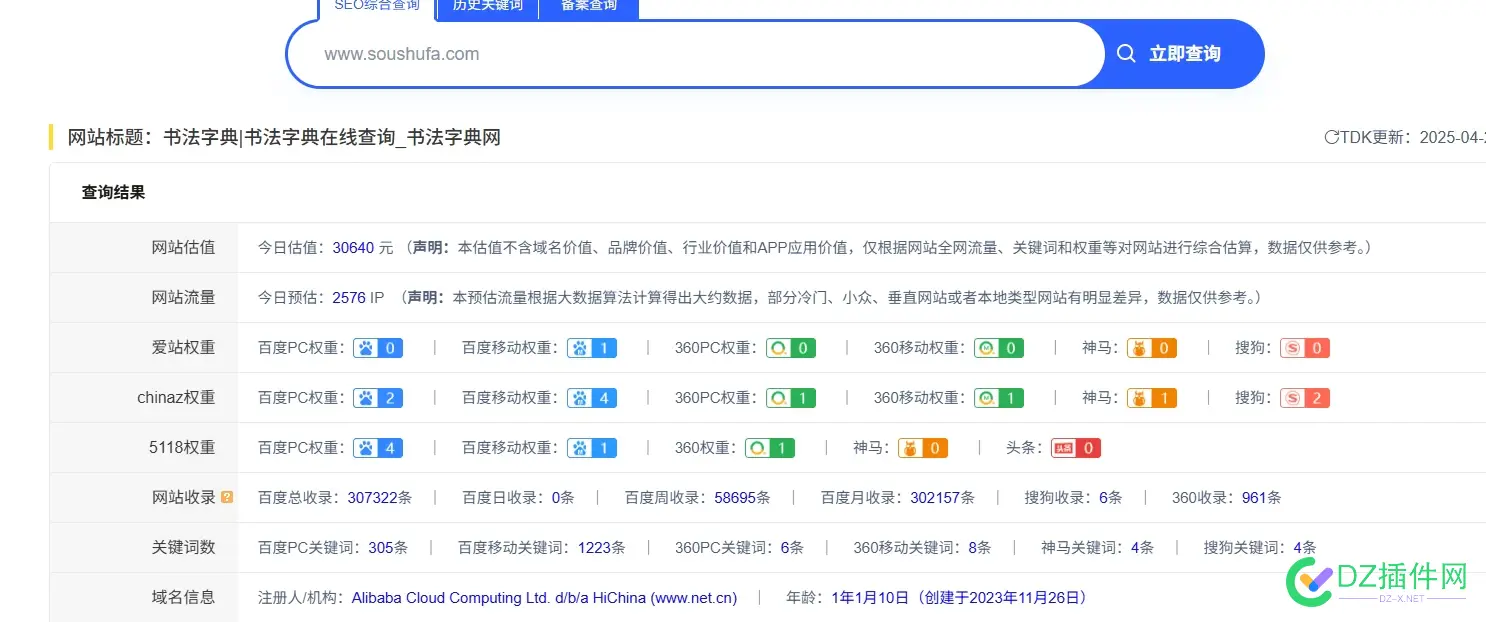Click 爱站权重 搜狗 badge showing 0

1305,348
